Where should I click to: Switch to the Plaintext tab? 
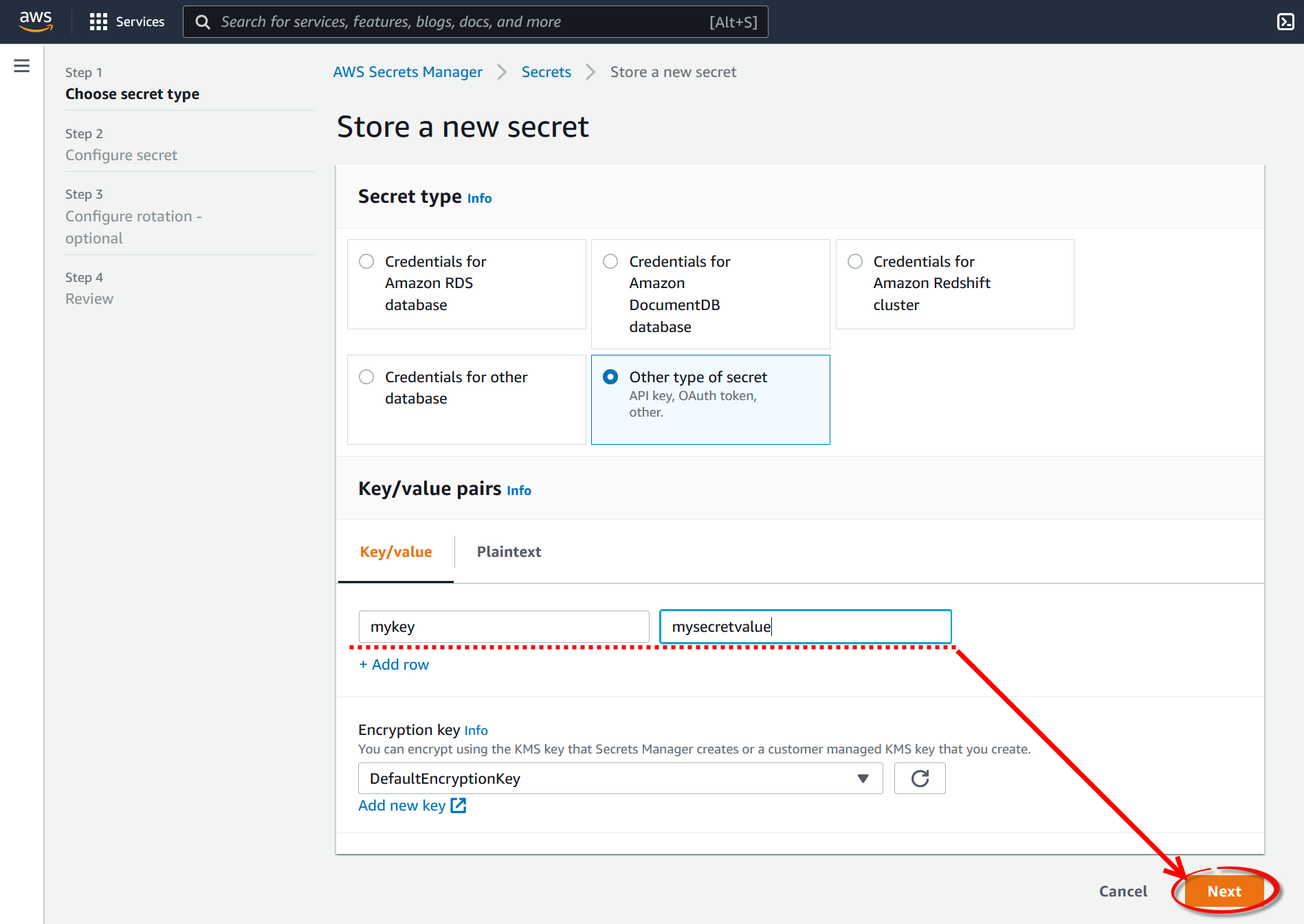pos(509,552)
